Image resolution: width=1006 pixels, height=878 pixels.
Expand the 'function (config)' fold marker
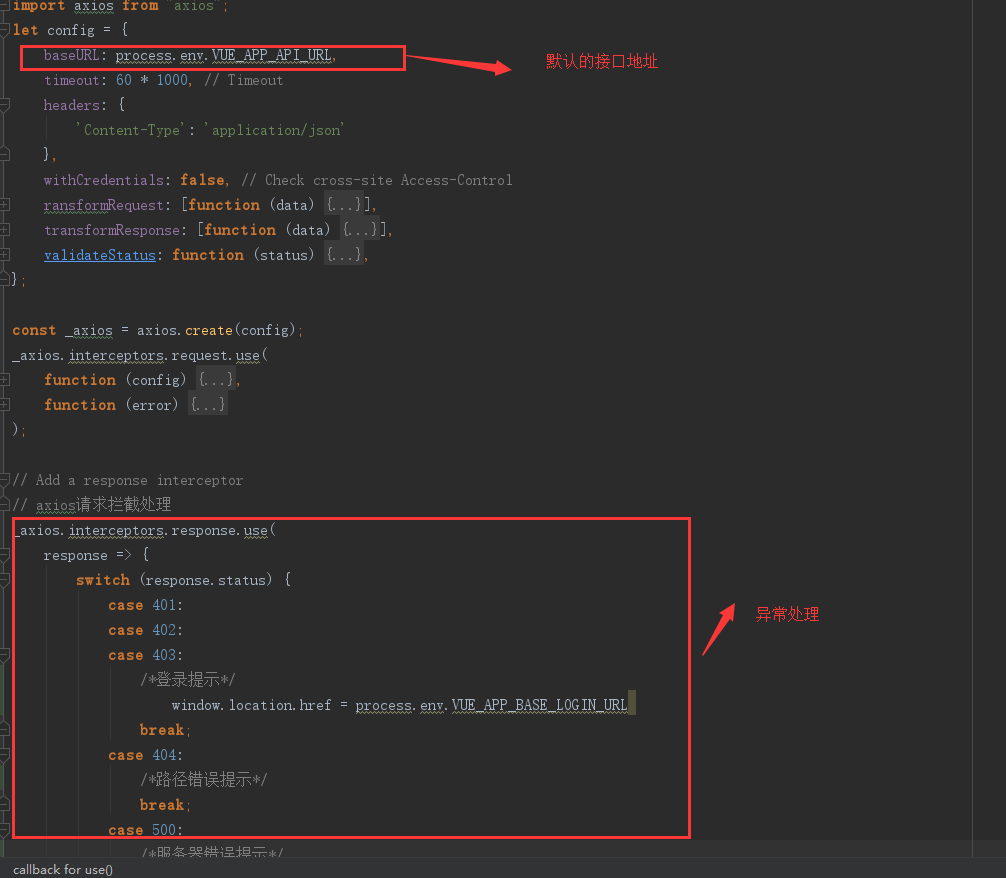pyautogui.click(x=4, y=380)
